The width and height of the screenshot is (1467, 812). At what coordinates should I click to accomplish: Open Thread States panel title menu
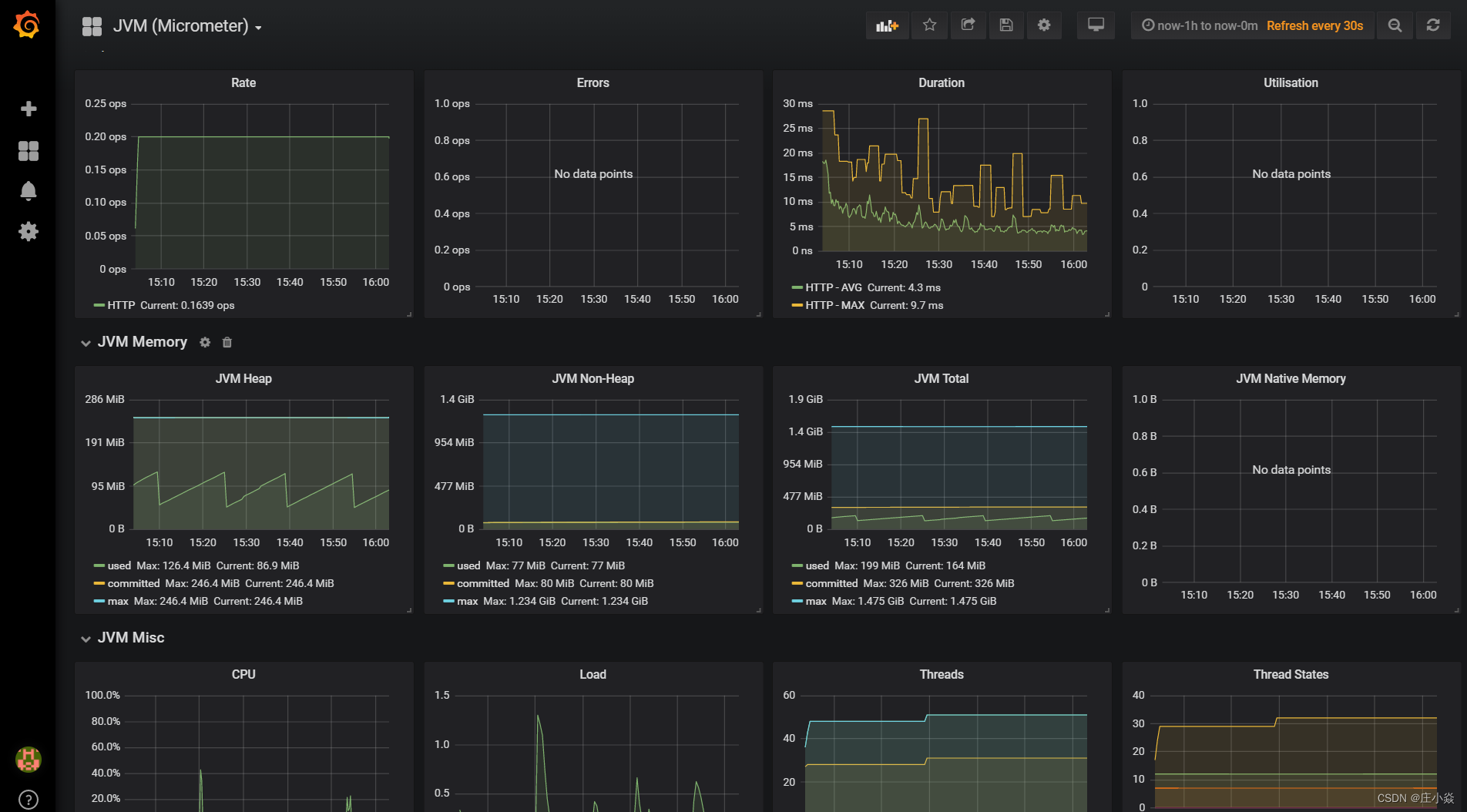click(1291, 674)
